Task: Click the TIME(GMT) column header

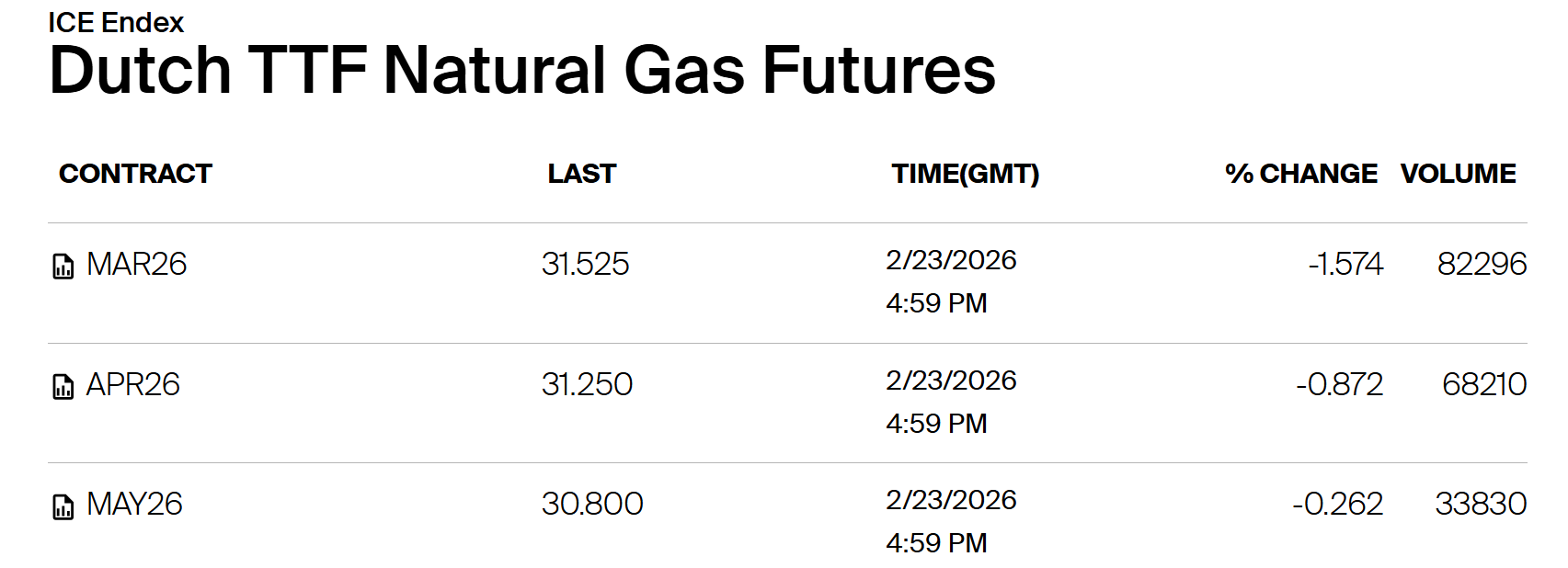Action: pyautogui.click(x=965, y=174)
